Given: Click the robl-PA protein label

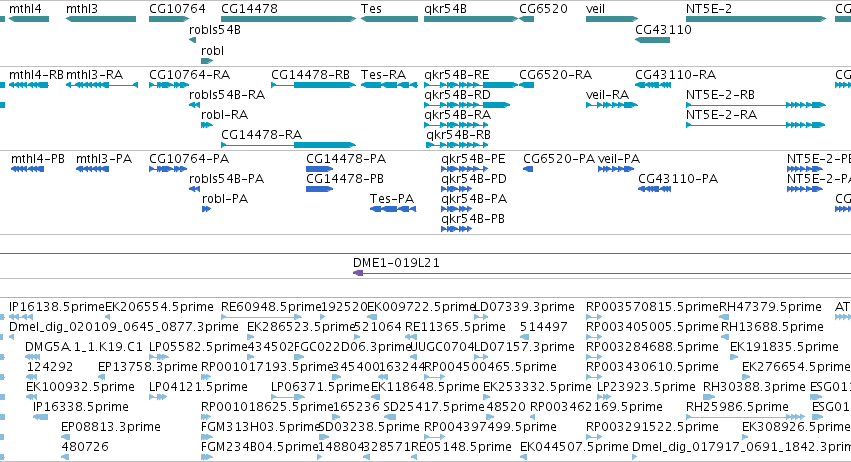Looking at the screenshot, I should 225,199.
